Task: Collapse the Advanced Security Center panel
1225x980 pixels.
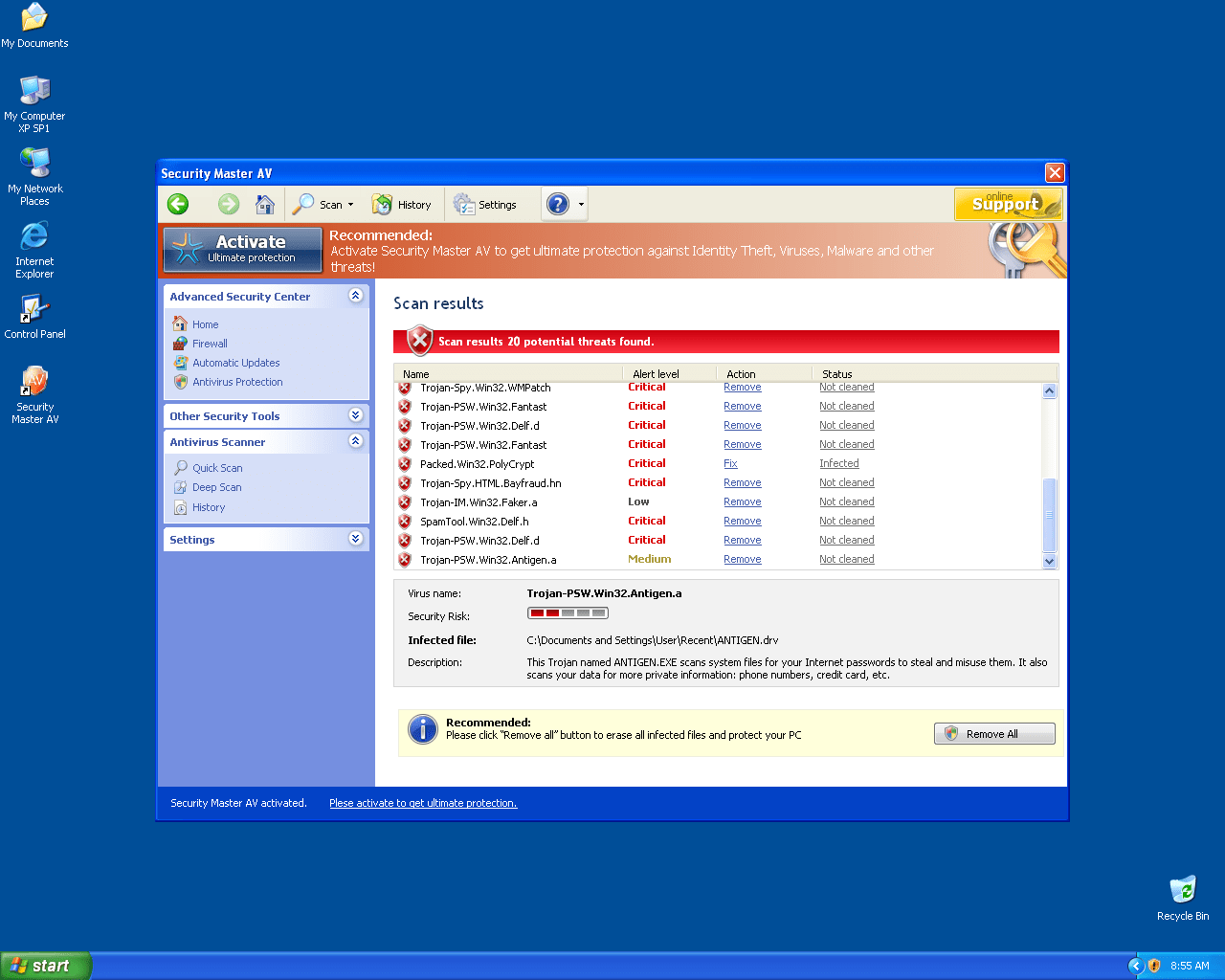Action: tap(356, 296)
